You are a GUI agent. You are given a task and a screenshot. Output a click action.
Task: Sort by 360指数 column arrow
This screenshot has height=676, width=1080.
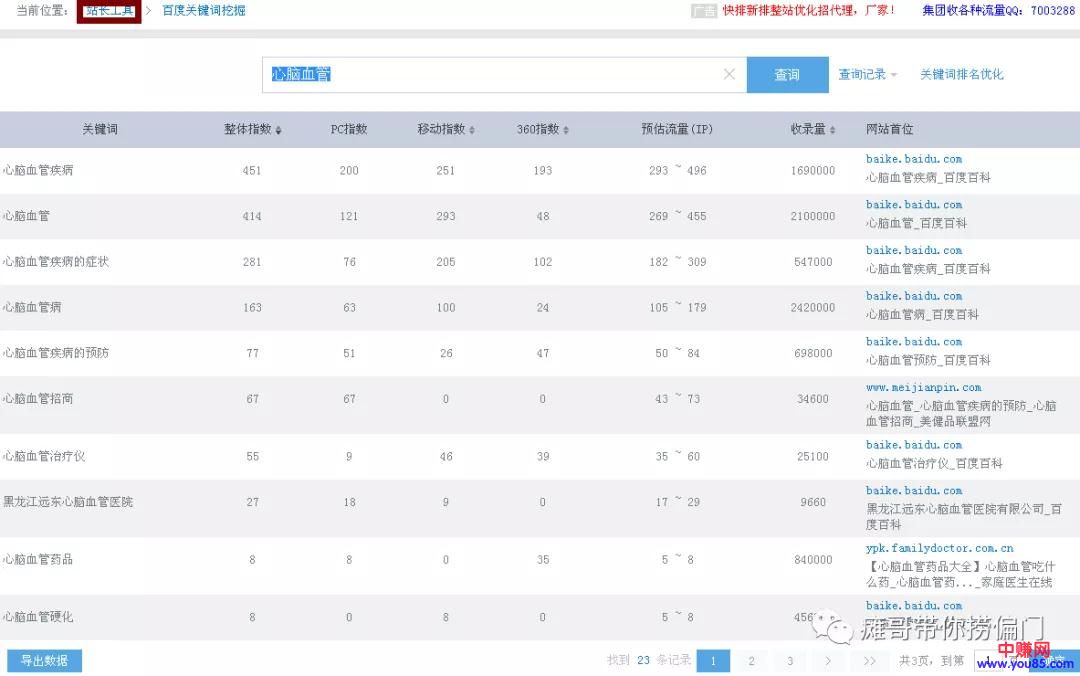[567, 130]
